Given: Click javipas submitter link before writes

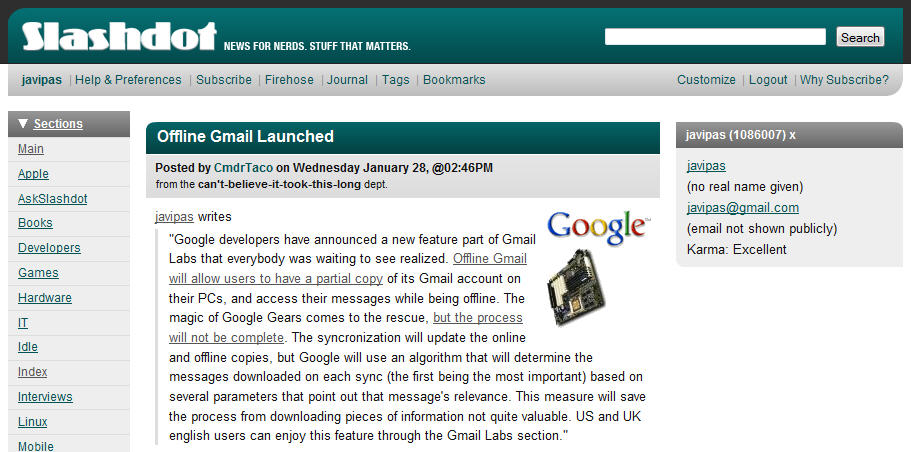Looking at the screenshot, I should 174,217.
